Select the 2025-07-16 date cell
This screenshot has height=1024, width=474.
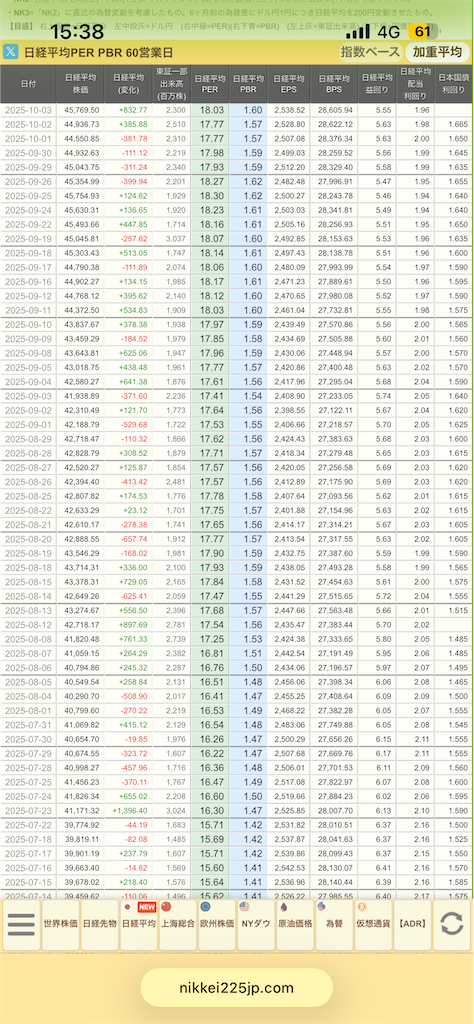tap(29, 868)
